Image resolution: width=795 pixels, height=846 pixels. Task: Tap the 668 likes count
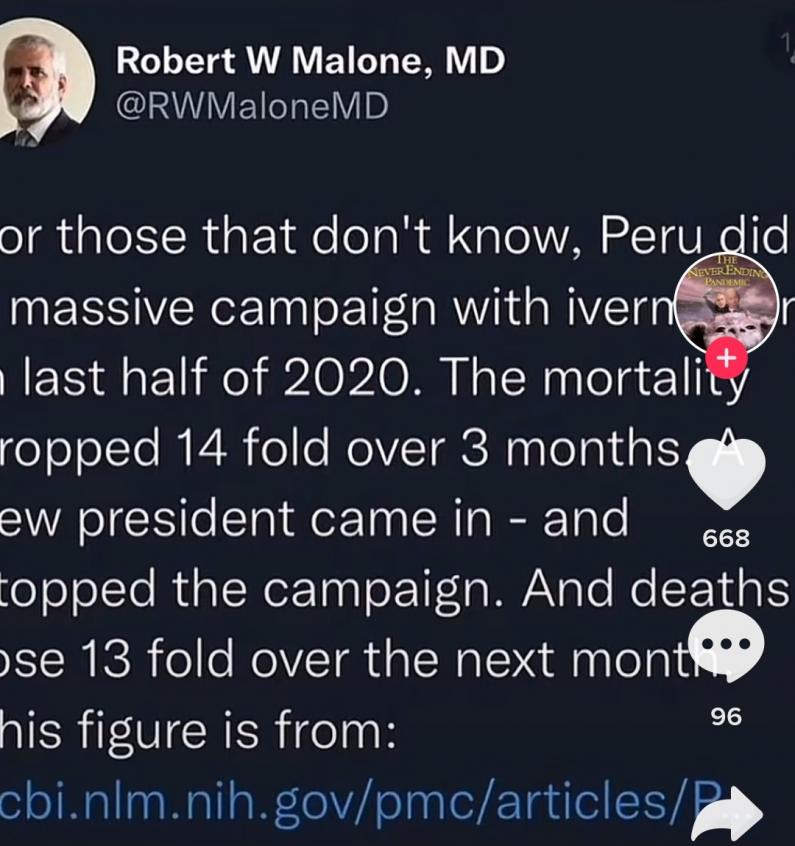coord(726,538)
